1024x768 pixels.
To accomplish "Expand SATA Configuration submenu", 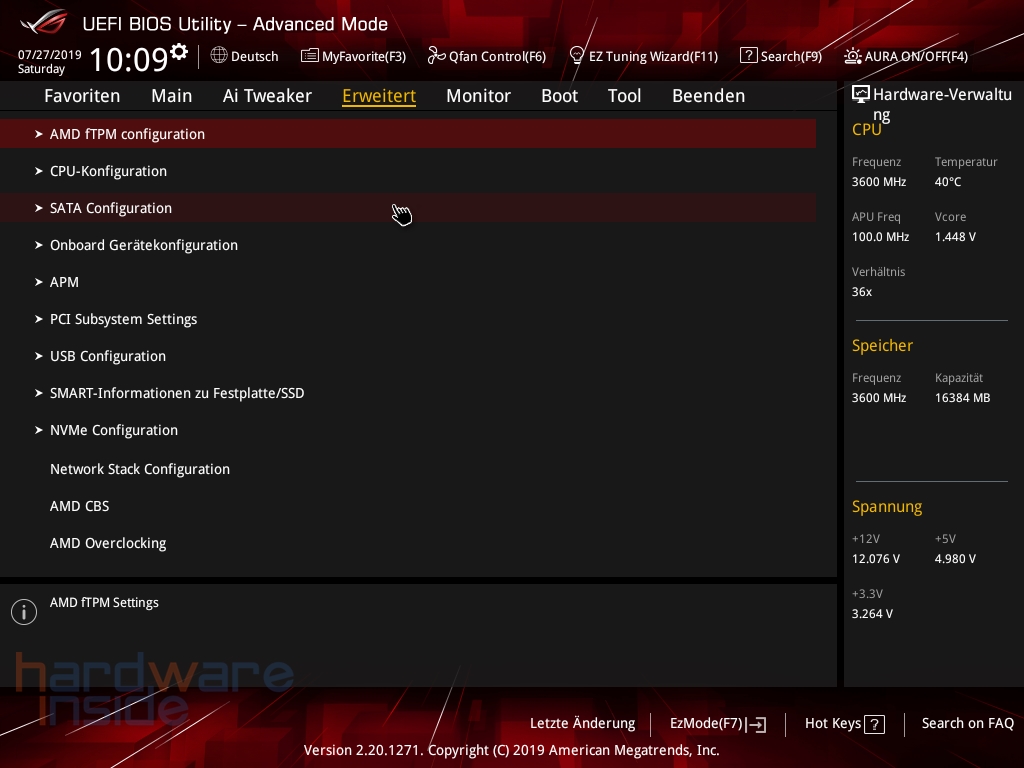I will [x=111, y=208].
